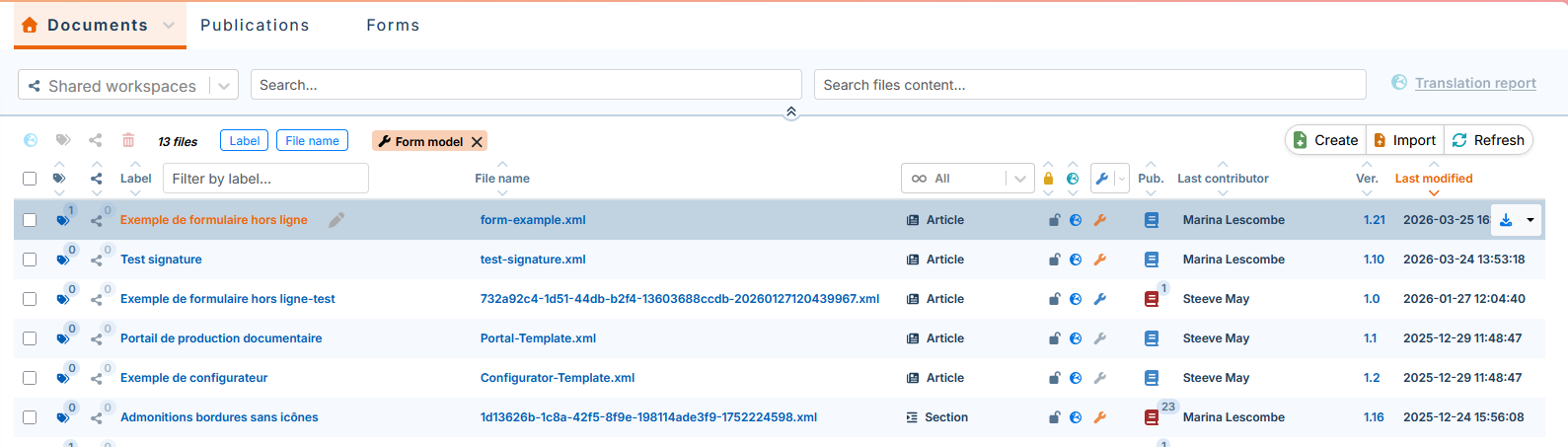Click the unlocked padlock in the Test signature row
Viewport: 1568px width, 447px height.
(1054, 260)
